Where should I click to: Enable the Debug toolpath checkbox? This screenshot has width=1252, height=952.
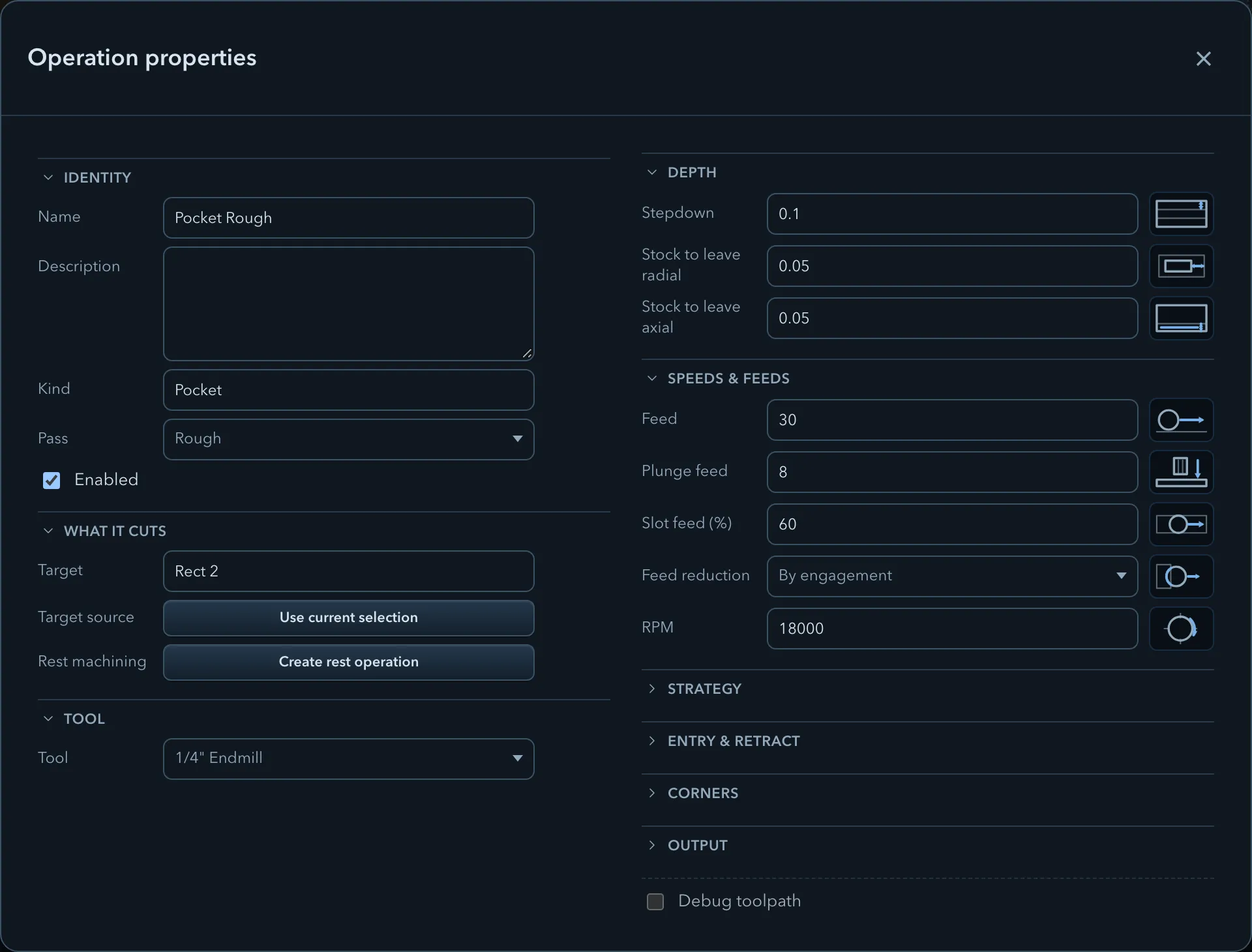(x=655, y=902)
